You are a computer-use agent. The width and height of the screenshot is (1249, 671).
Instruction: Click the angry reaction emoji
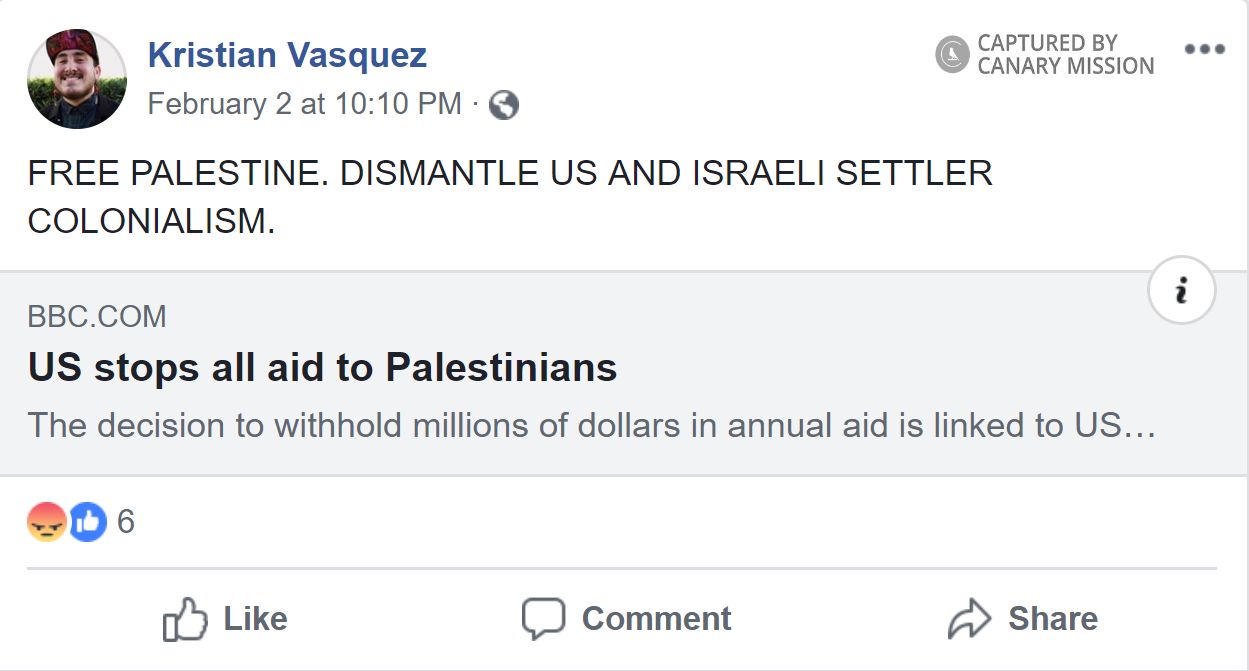coord(47,521)
